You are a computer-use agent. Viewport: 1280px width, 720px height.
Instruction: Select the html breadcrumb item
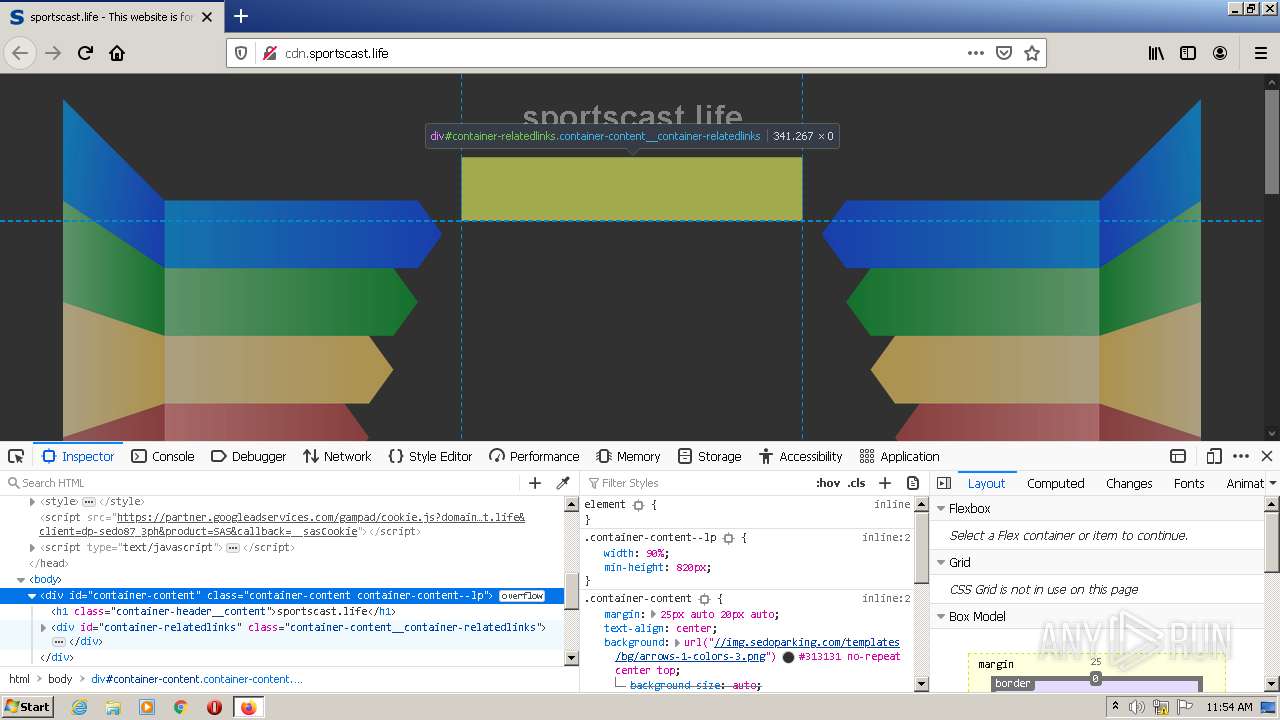pos(19,679)
